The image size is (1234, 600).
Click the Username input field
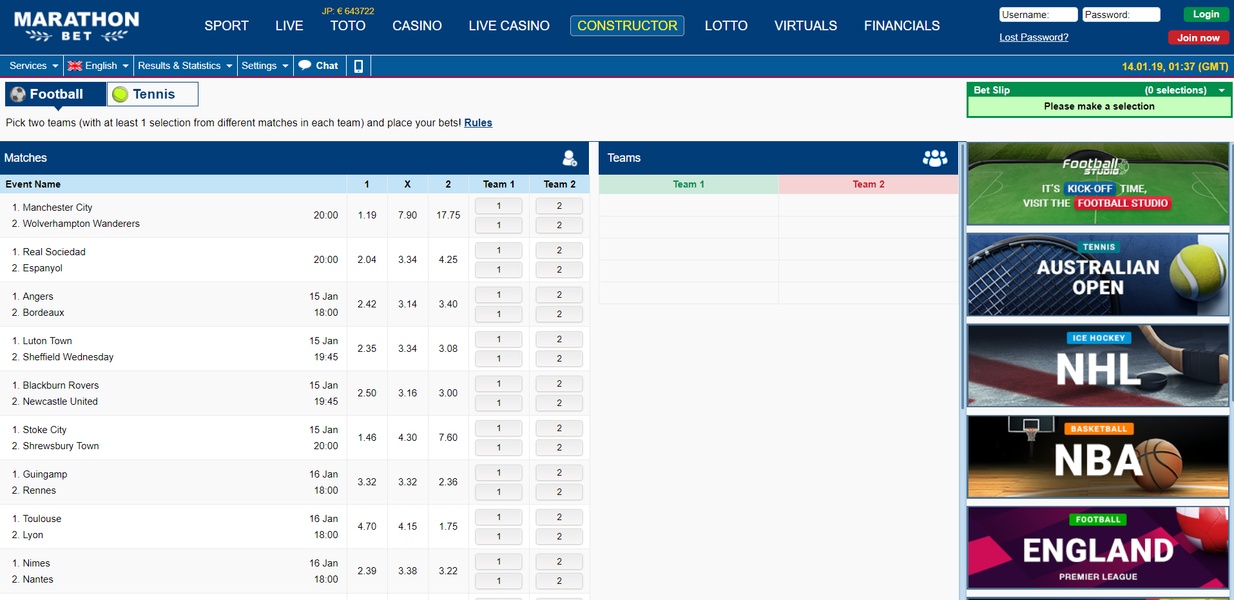pos(1036,14)
